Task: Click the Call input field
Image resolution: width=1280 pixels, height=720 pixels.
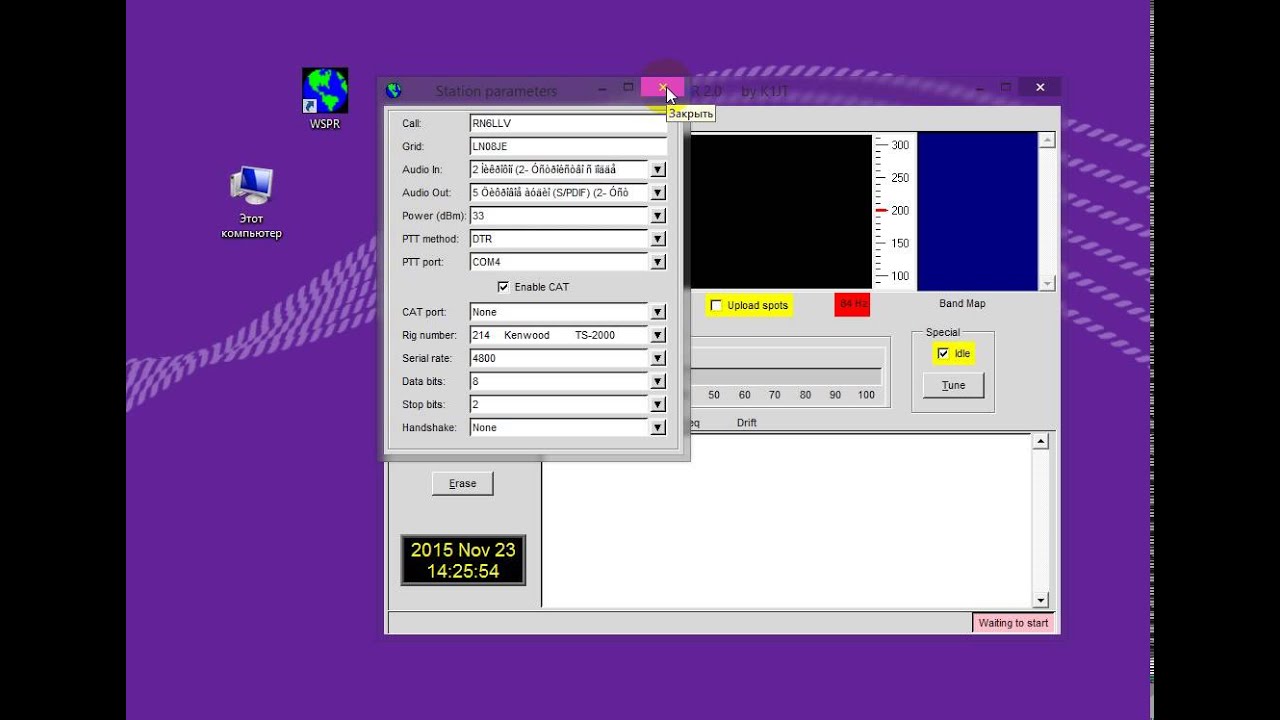Action: (568, 123)
